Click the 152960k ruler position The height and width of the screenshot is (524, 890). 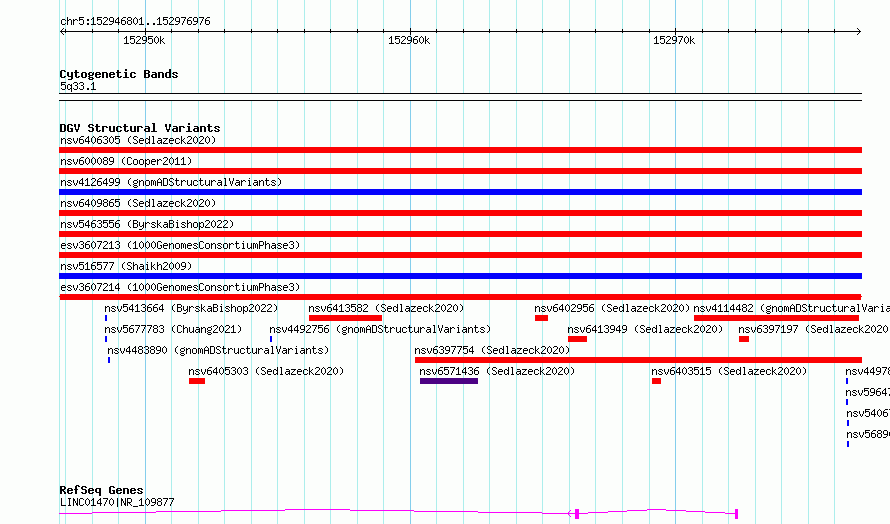tap(409, 40)
